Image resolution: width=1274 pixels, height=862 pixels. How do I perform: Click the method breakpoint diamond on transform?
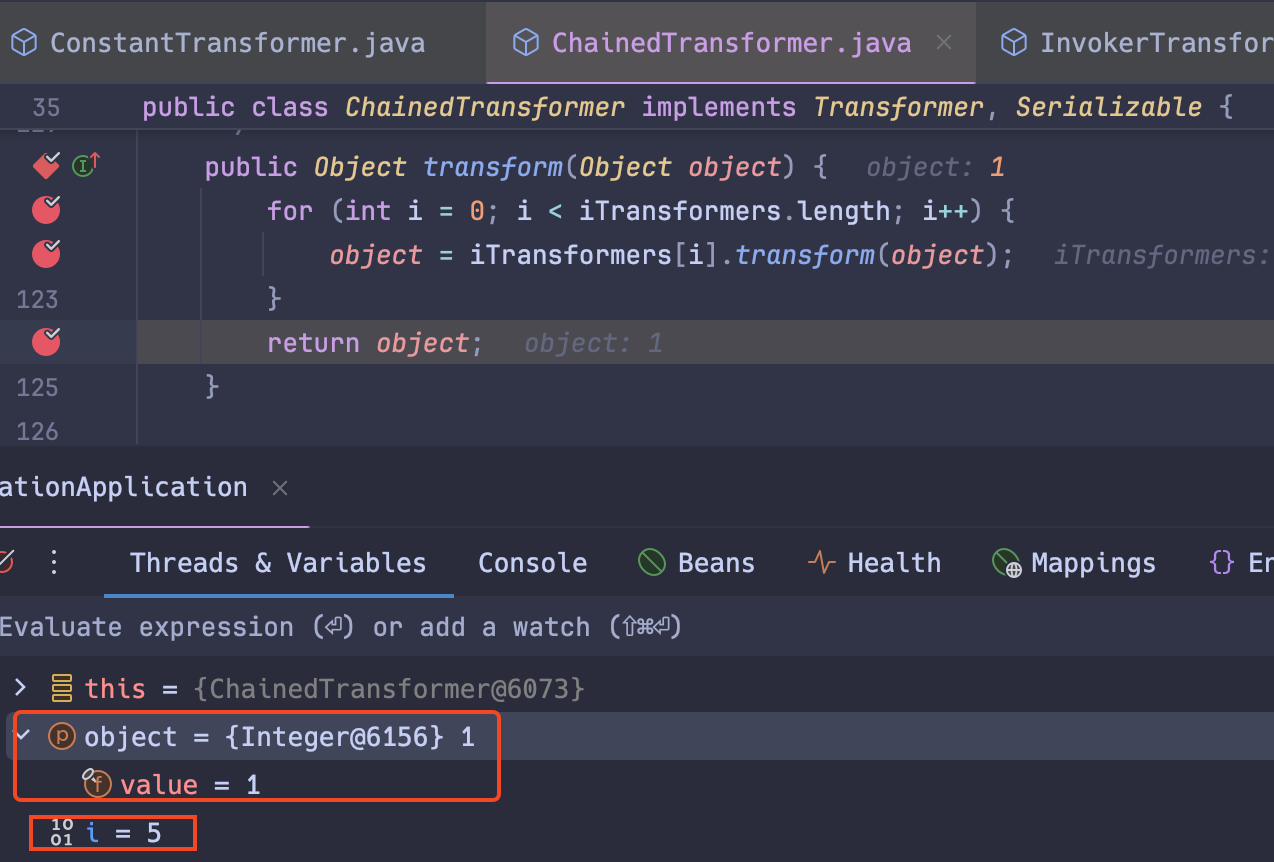[x=45, y=165]
